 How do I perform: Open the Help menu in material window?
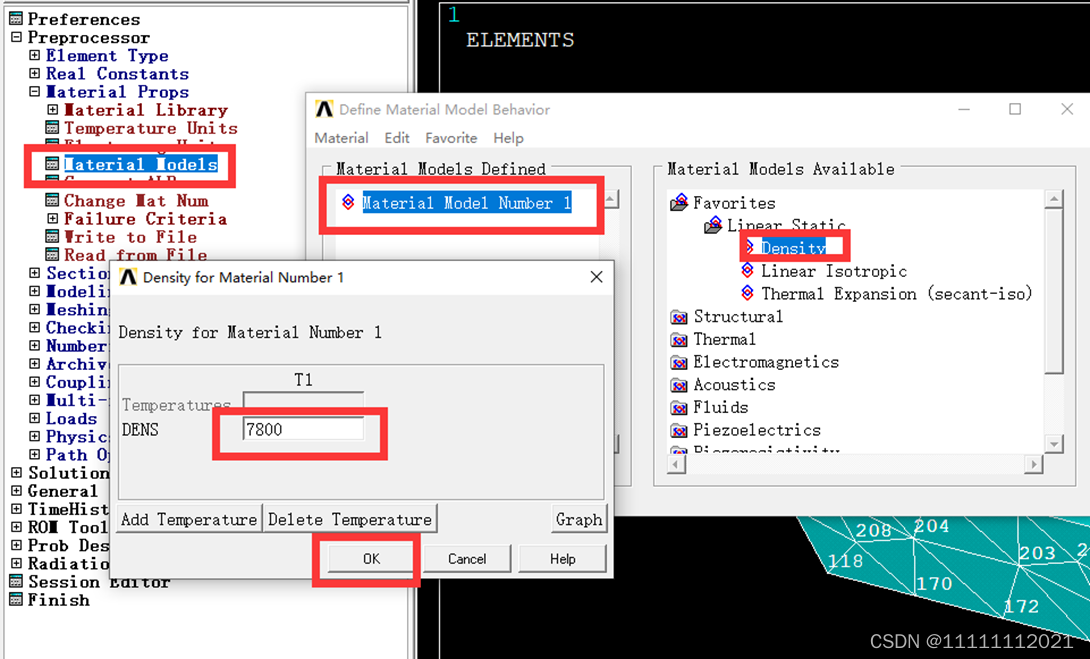508,138
